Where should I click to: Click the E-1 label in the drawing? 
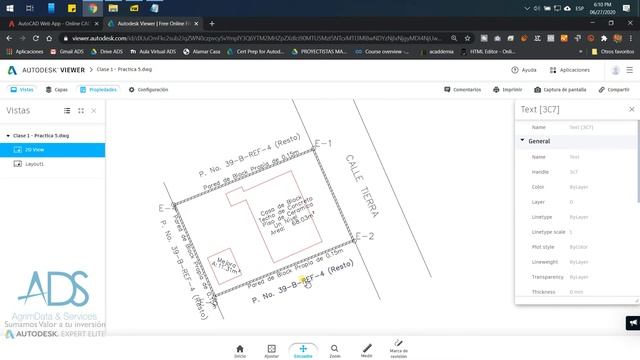[323, 143]
